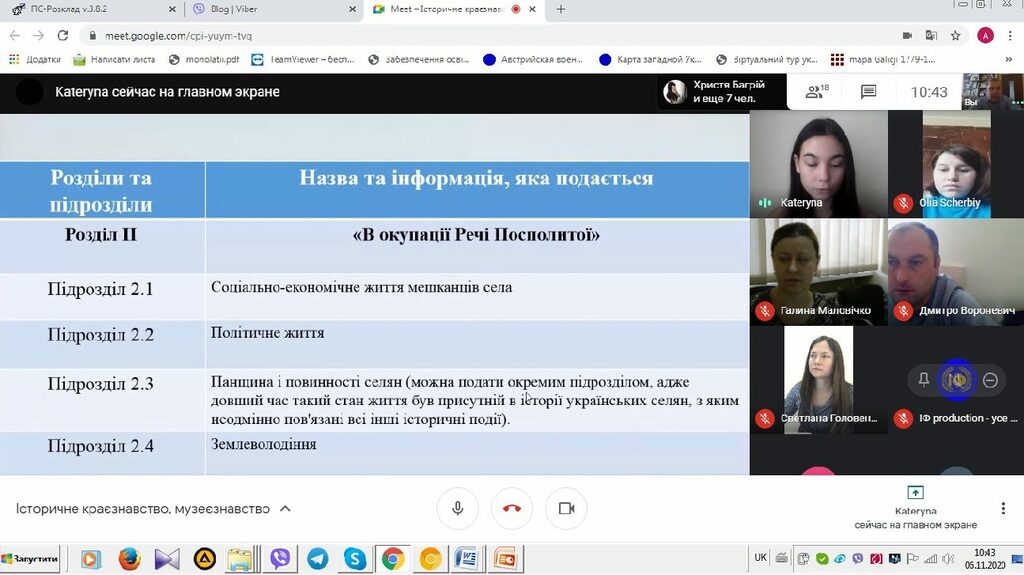
Task: Open Kateryna's presentation sharing button
Action: (x=915, y=509)
